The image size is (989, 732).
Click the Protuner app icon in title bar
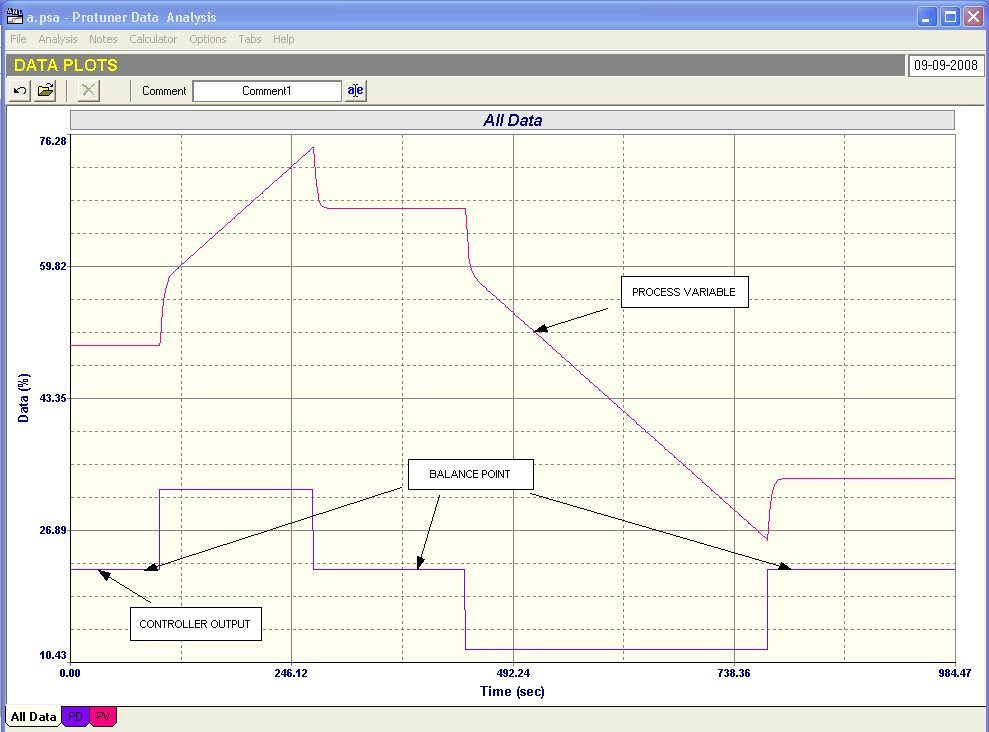pyautogui.click(x=14, y=16)
